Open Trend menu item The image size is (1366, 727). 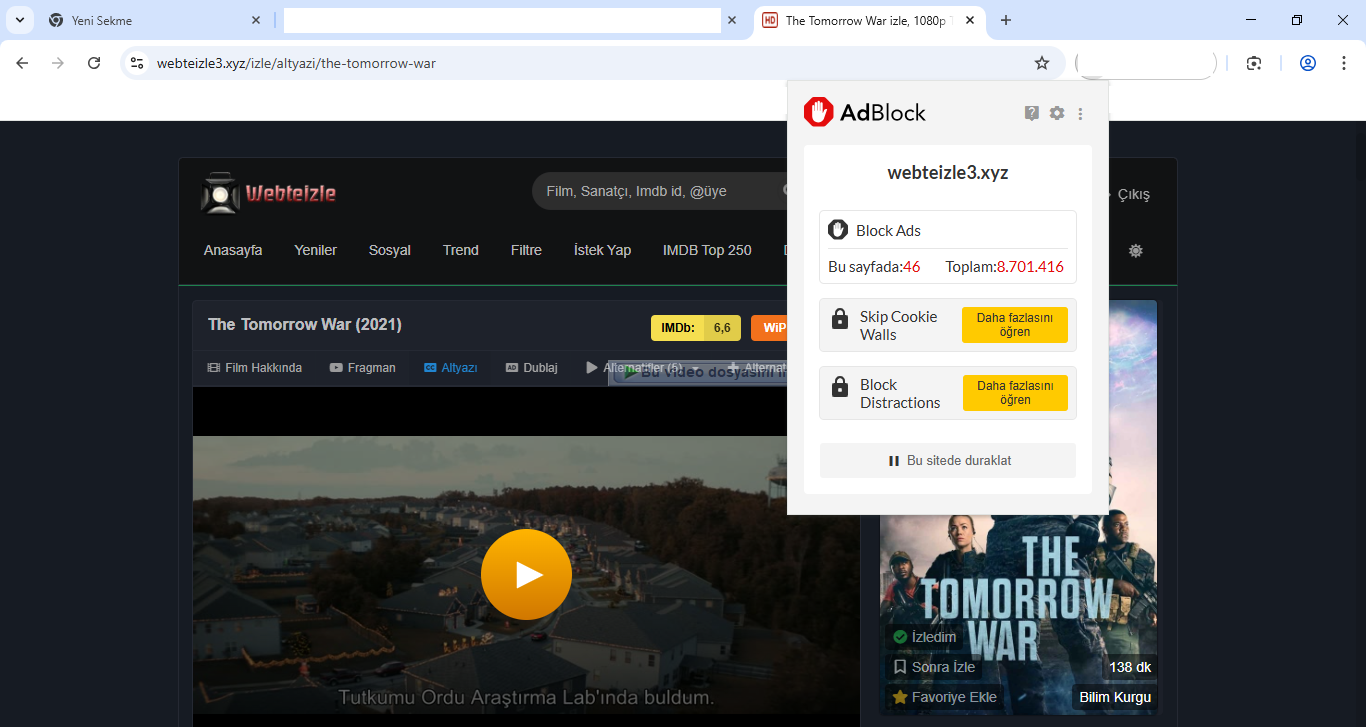pyautogui.click(x=461, y=250)
